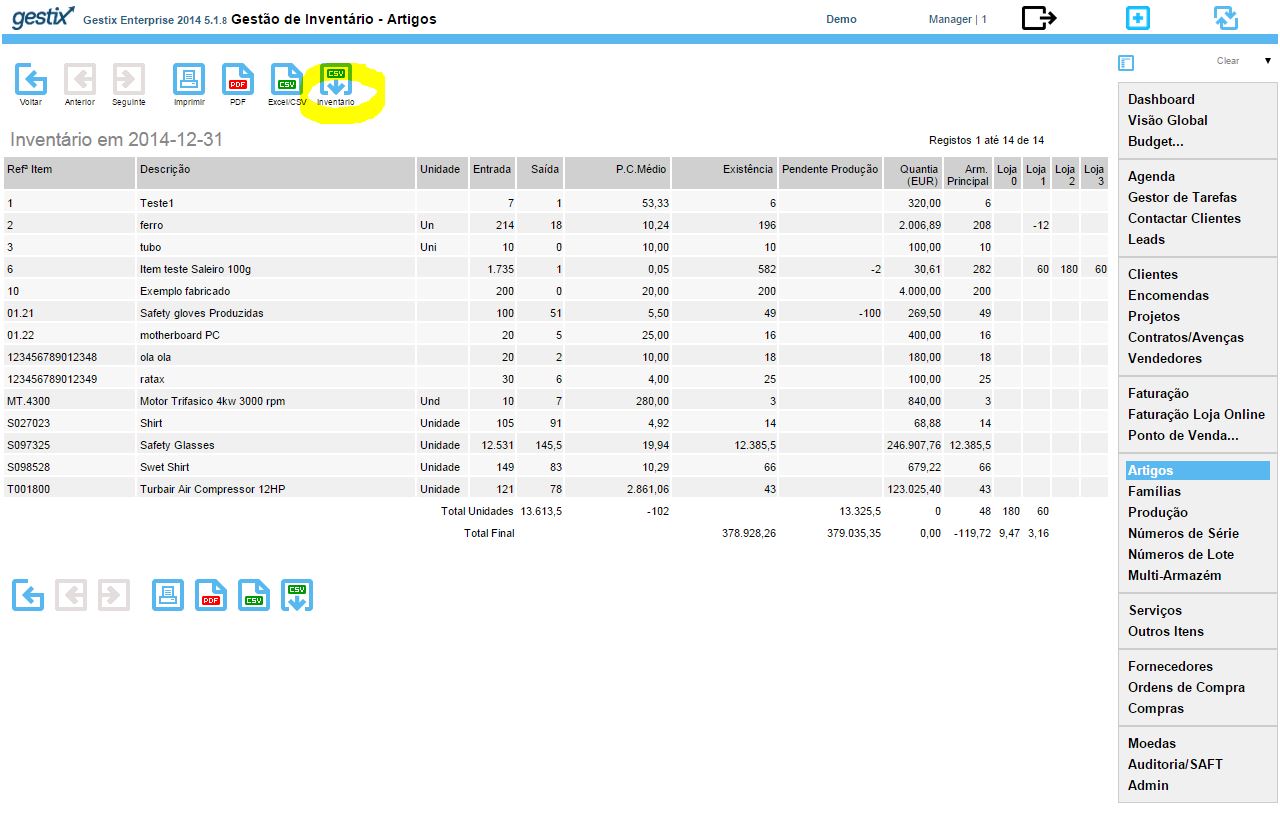Viewport: 1280px width, 815px height.
Task: Open Gestor de Tarefas menu item
Action: click(1182, 197)
